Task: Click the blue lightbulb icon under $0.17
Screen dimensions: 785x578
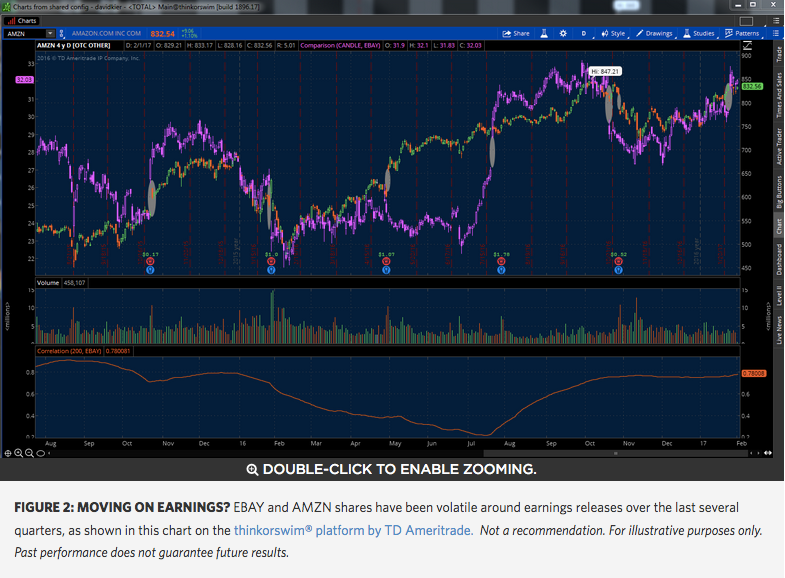Action: 150,270
